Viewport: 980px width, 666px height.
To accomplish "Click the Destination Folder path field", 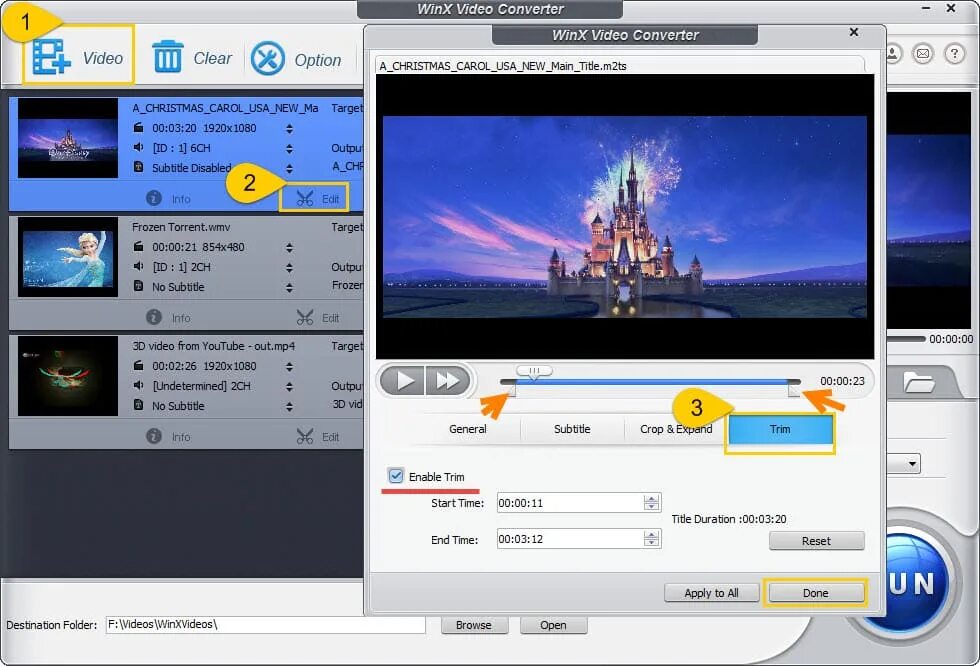I will tap(265, 624).
